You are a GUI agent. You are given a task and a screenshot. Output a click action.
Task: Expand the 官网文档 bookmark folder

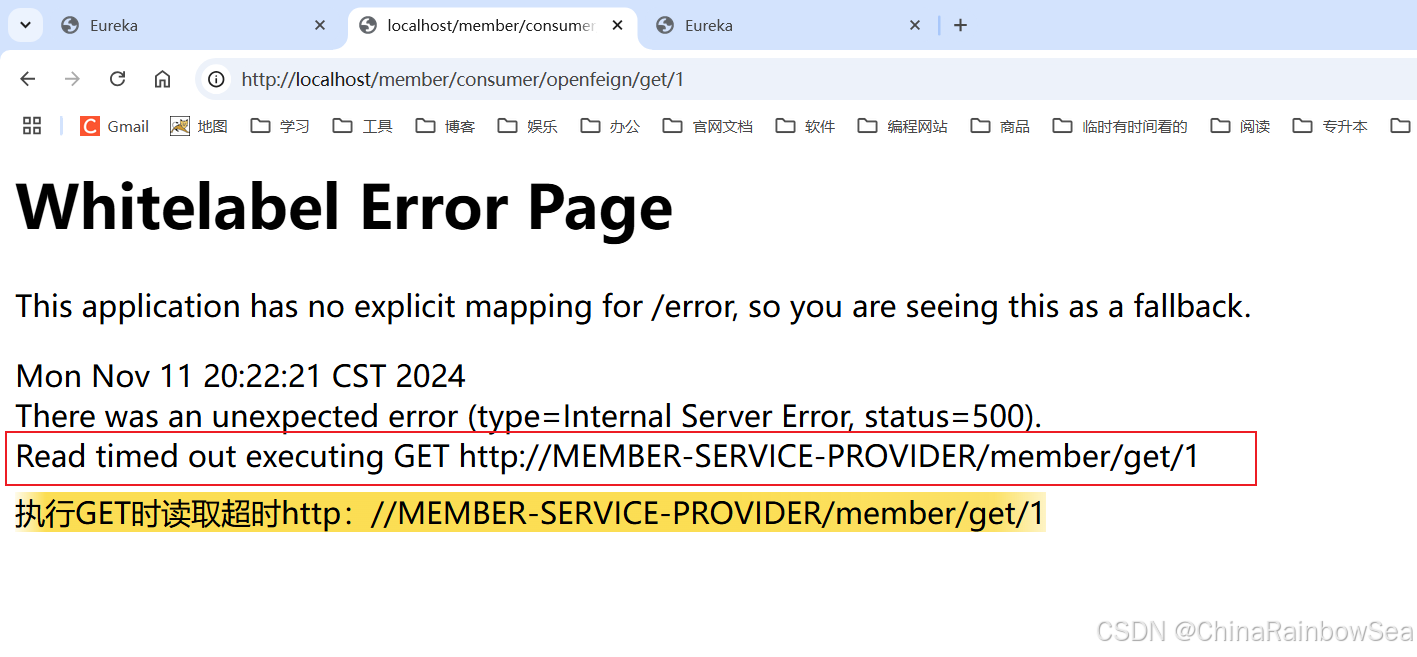[x=708, y=126]
